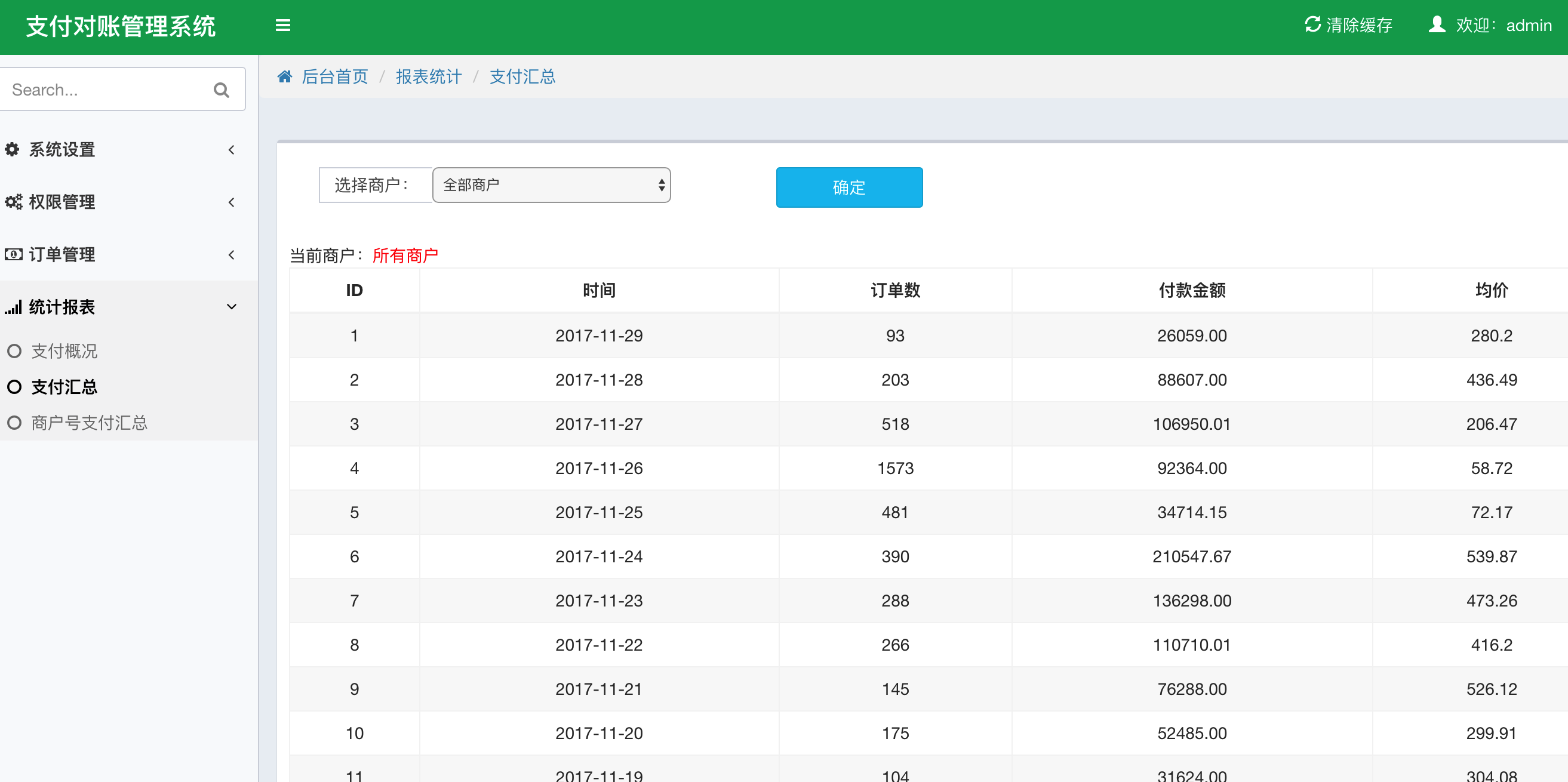The height and width of the screenshot is (782, 1568).
Task: Click the 订单数 column header
Action: click(896, 290)
